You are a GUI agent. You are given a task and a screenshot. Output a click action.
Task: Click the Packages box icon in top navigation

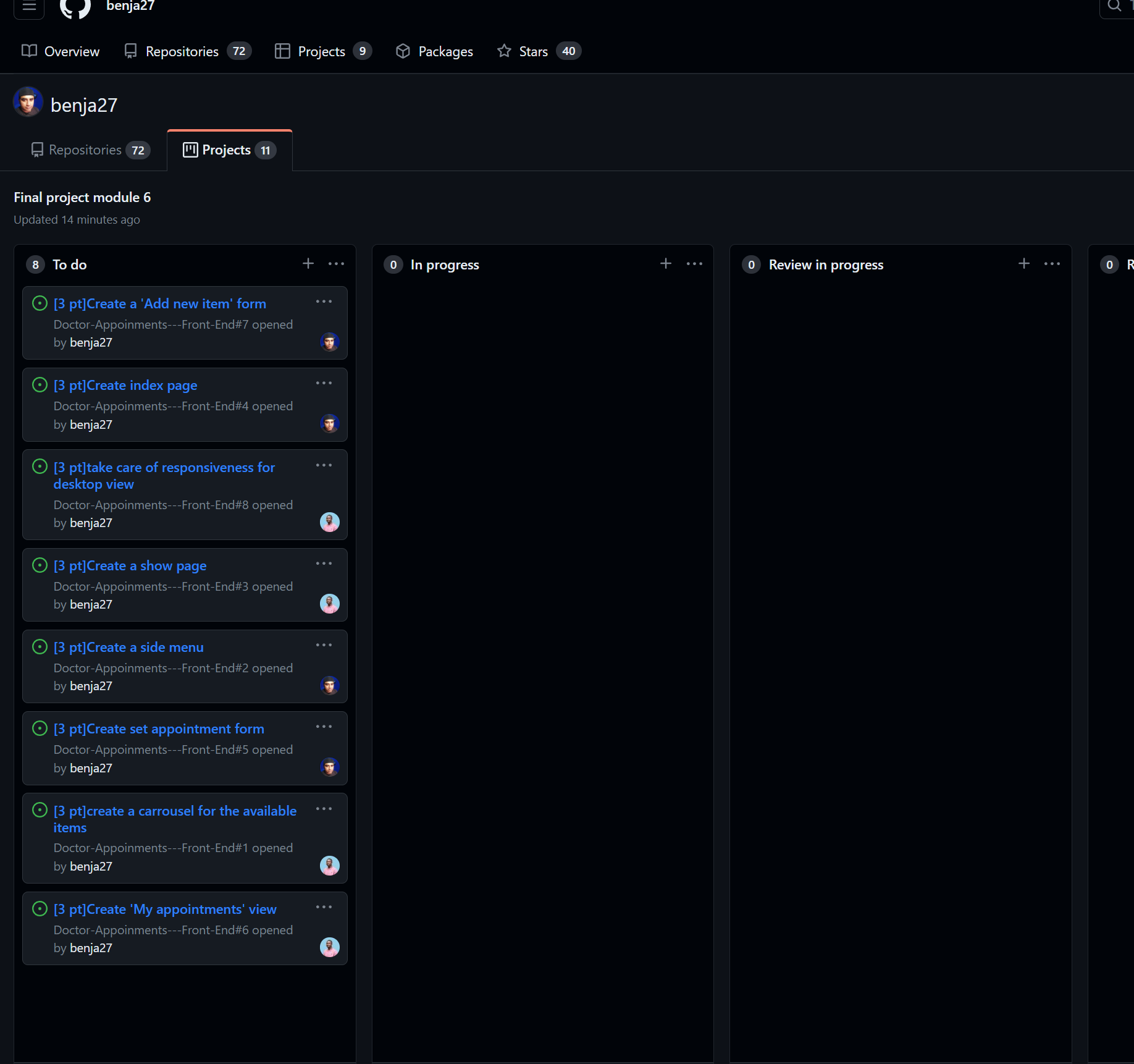403,51
